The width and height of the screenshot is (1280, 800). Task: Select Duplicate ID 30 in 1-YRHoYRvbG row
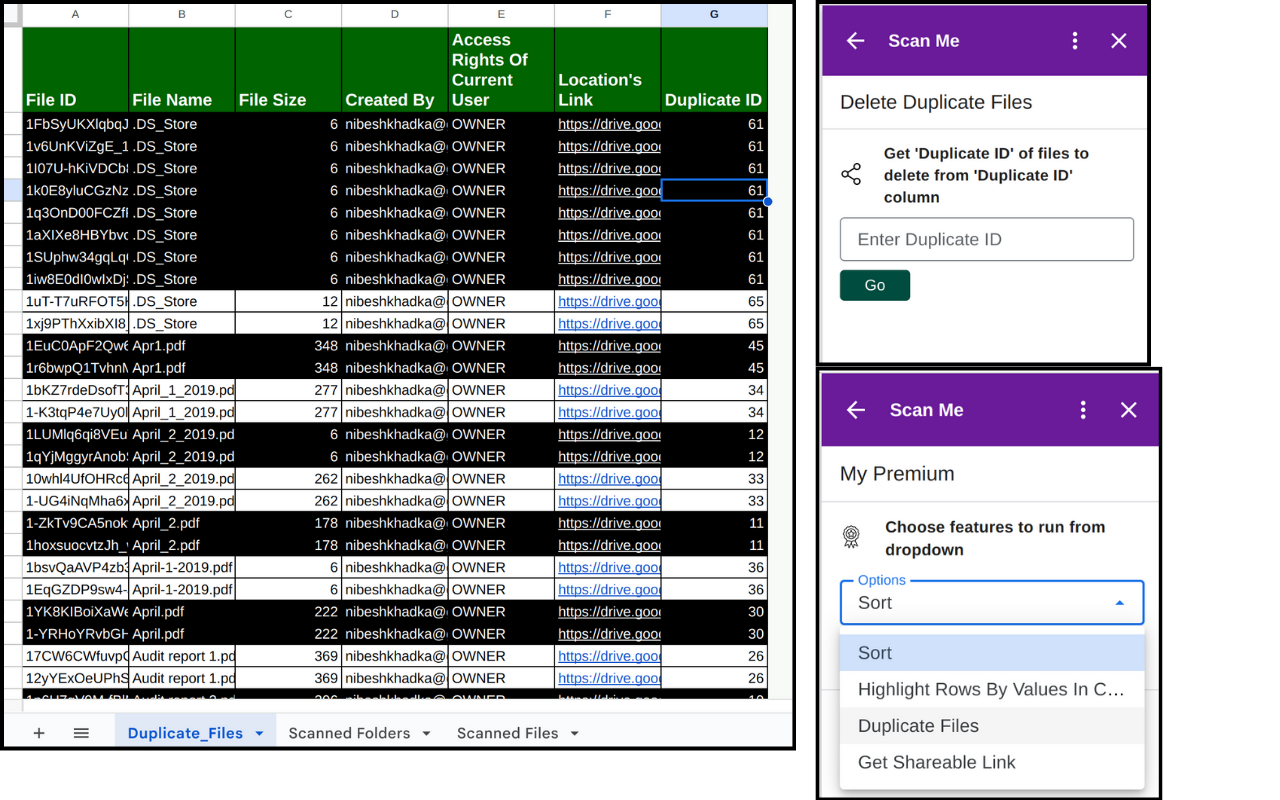pos(714,634)
